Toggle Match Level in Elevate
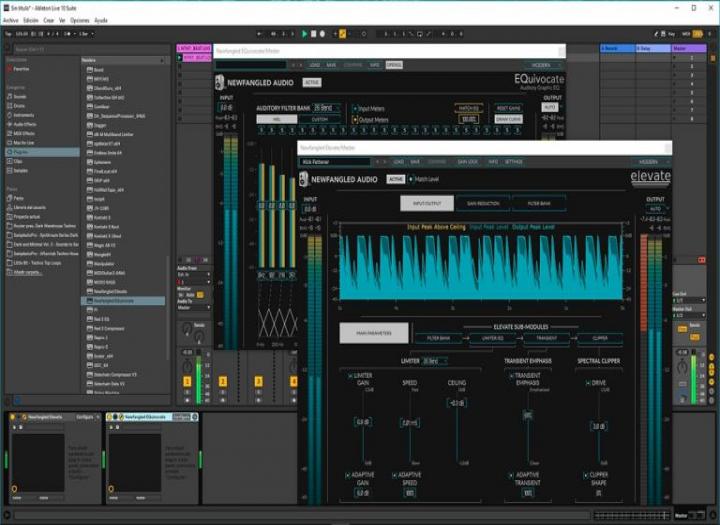Viewport: 720px width, 525px height. click(x=411, y=179)
